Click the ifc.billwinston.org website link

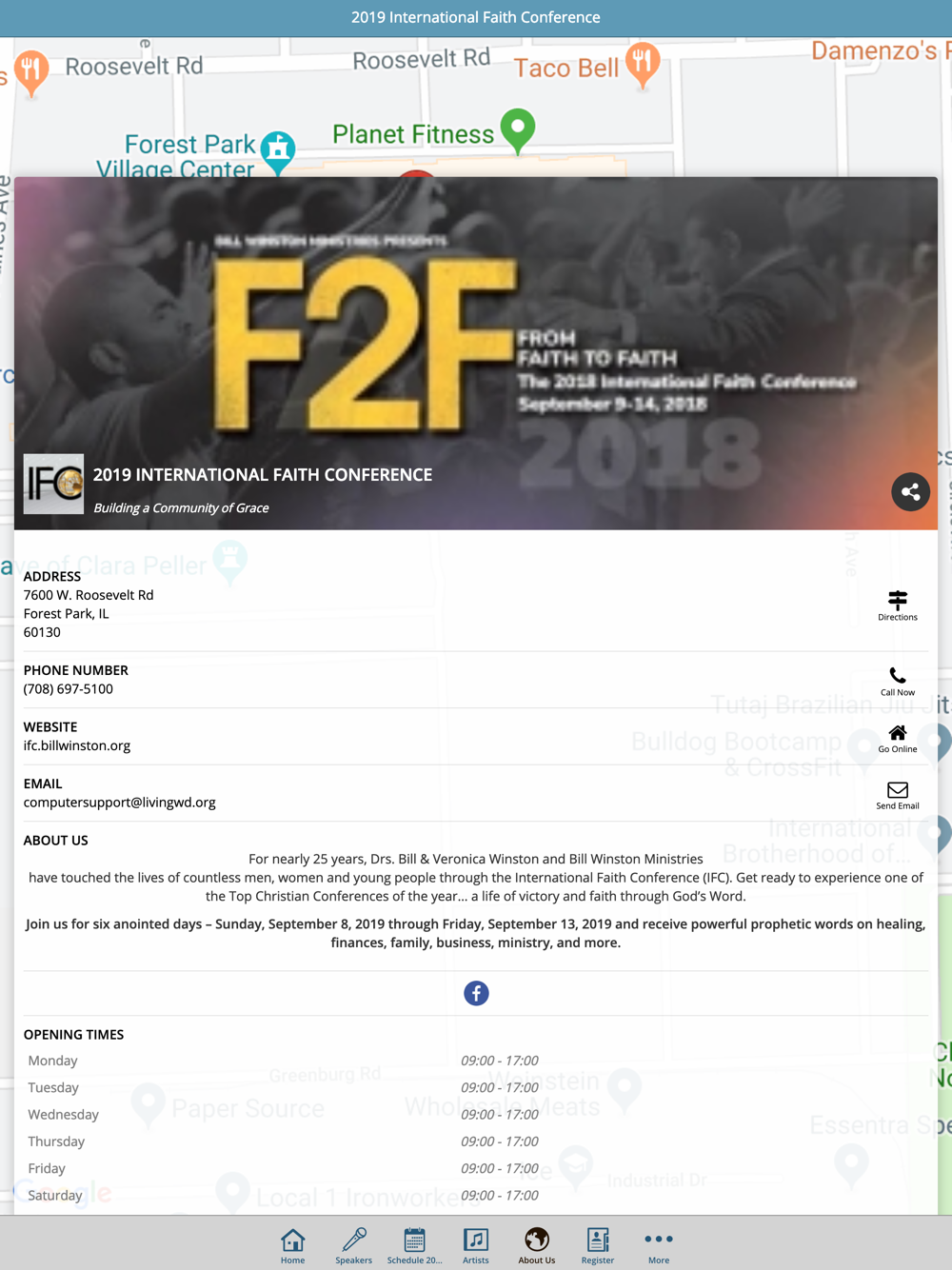point(77,745)
